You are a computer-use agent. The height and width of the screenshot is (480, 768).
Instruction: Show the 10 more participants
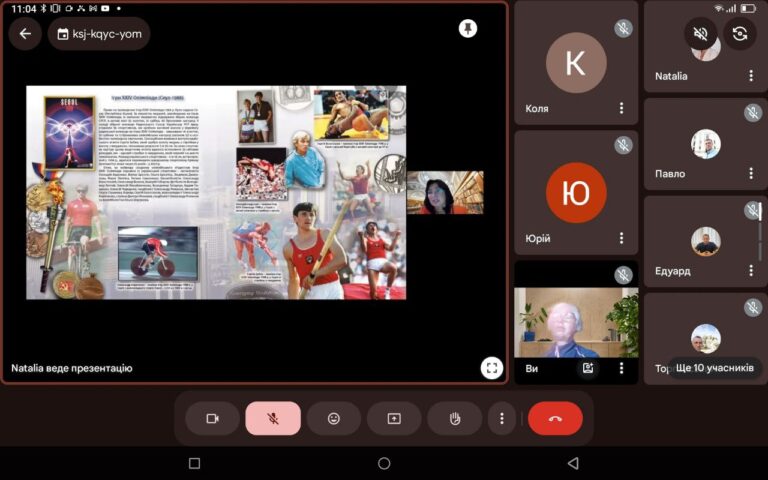pyautogui.click(x=715, y=368)
